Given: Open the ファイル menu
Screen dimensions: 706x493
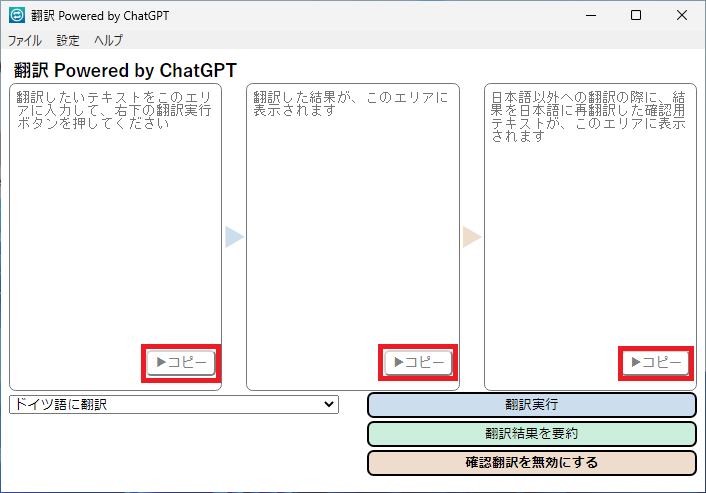Looking at the screenshot, I should [25, 41].
